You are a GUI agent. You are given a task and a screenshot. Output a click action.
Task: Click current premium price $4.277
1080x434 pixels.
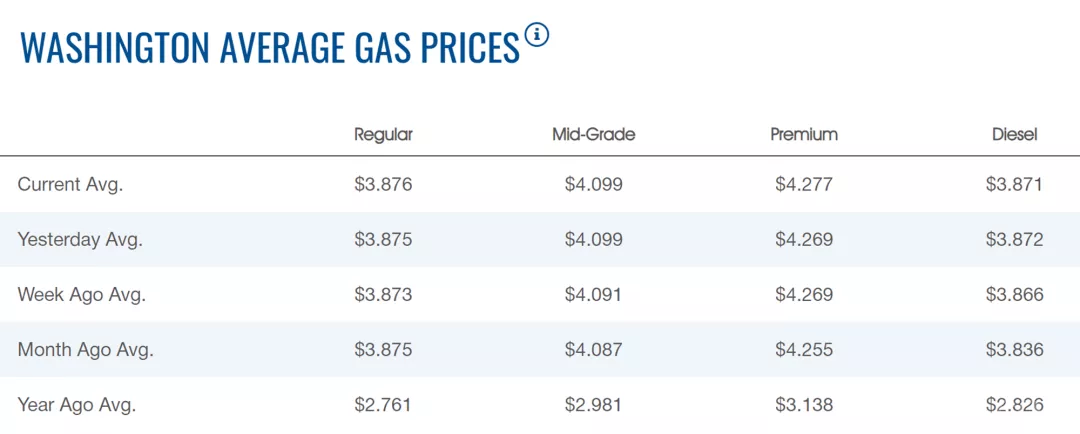pyautogui.click(x=804, y=184)
